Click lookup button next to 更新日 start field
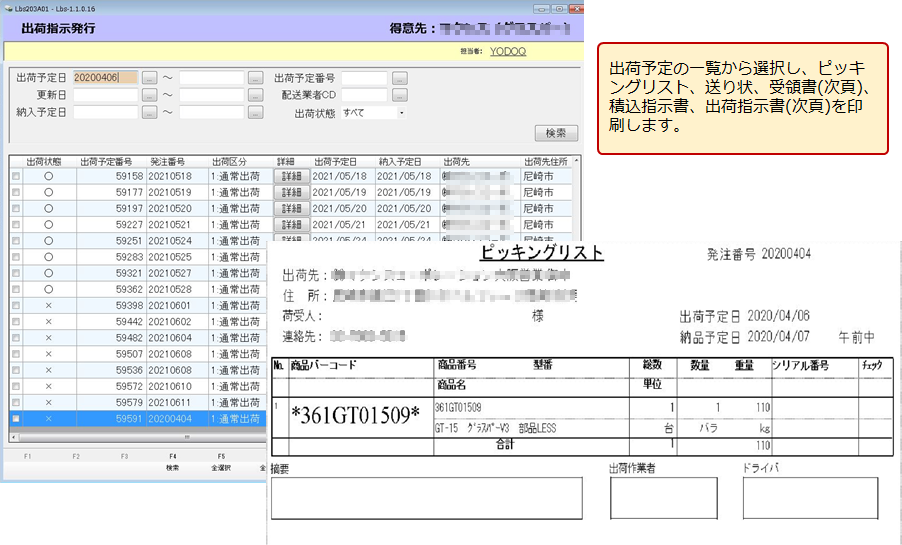The height and width of the screenshot is (545, 902). (149, 95)
